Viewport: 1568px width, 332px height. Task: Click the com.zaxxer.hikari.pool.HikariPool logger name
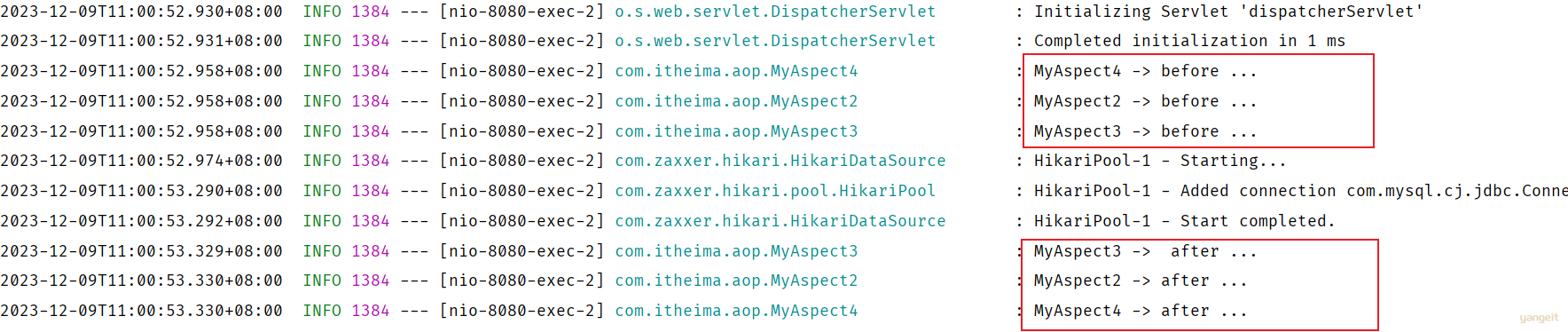point(775,191)
